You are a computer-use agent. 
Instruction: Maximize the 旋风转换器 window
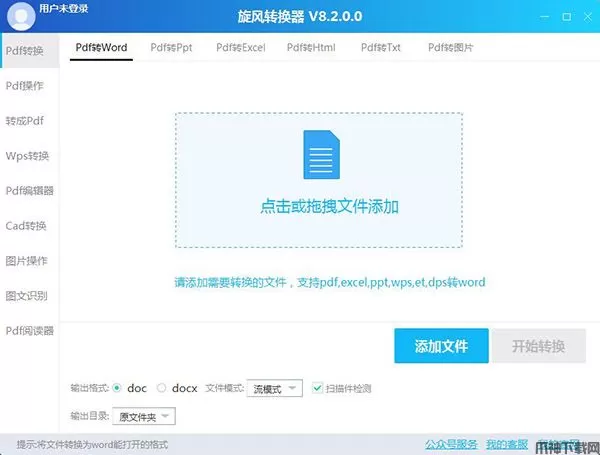pyautogui.click(x=567, y=17)
